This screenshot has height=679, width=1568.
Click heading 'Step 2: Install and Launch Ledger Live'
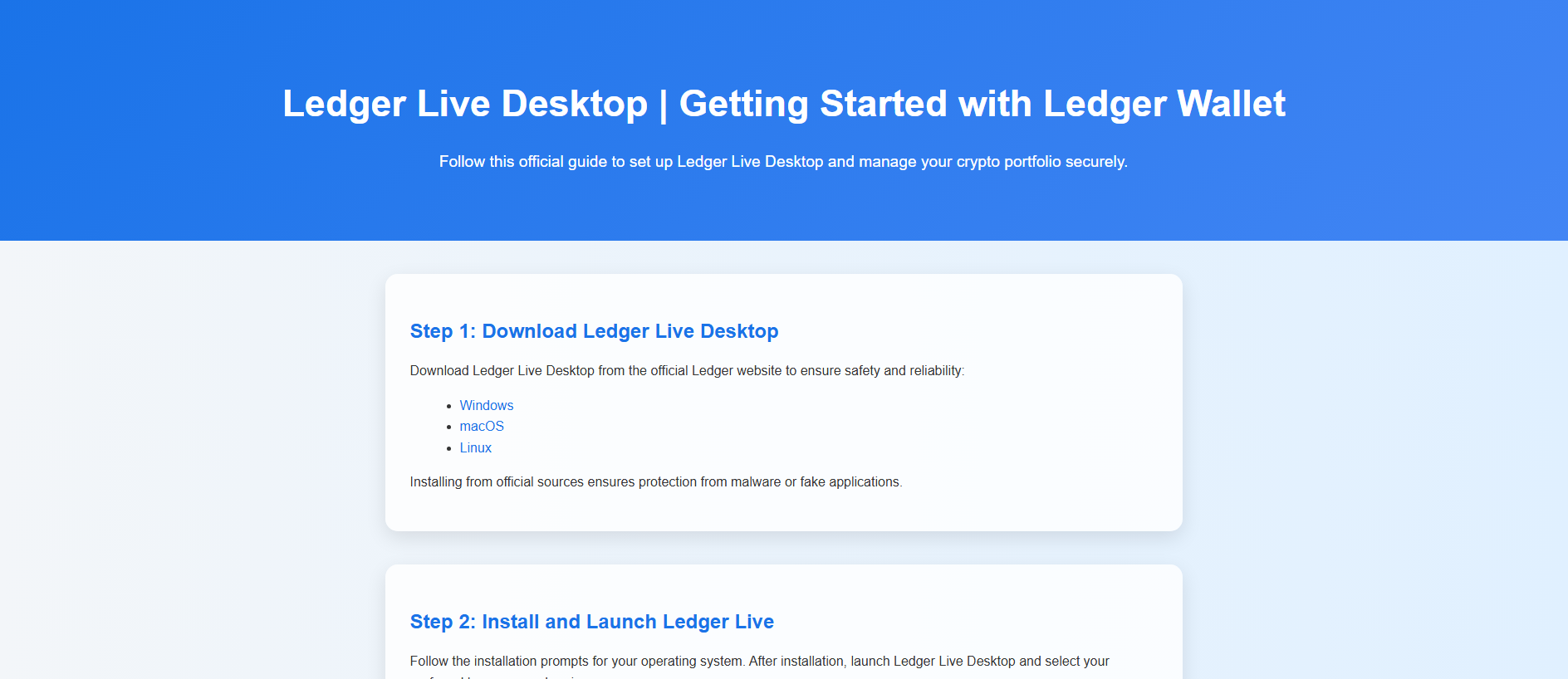coord(592,622)
